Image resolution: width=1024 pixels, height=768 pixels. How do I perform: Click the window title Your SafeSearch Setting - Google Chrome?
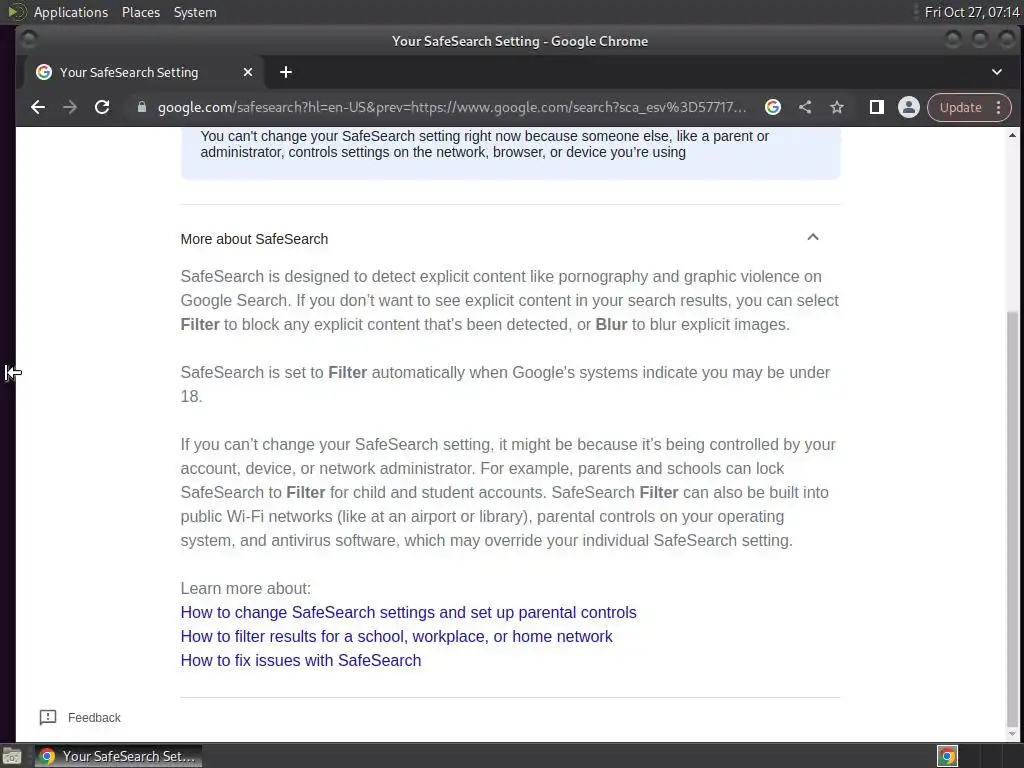pyautogui.click(x=520, y=41)
